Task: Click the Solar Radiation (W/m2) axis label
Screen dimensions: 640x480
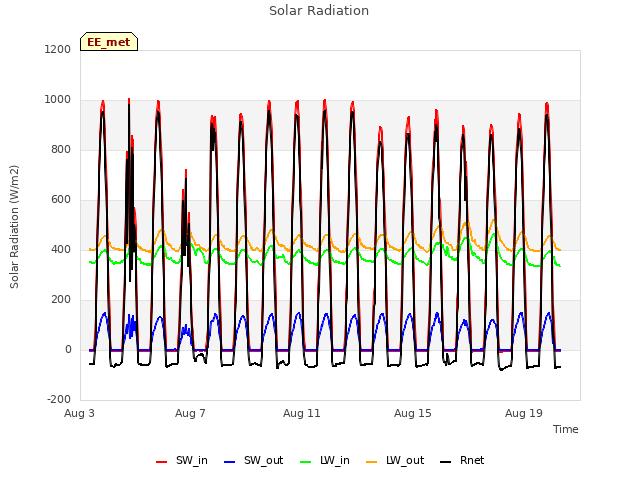Action: (x=14, y=227)
